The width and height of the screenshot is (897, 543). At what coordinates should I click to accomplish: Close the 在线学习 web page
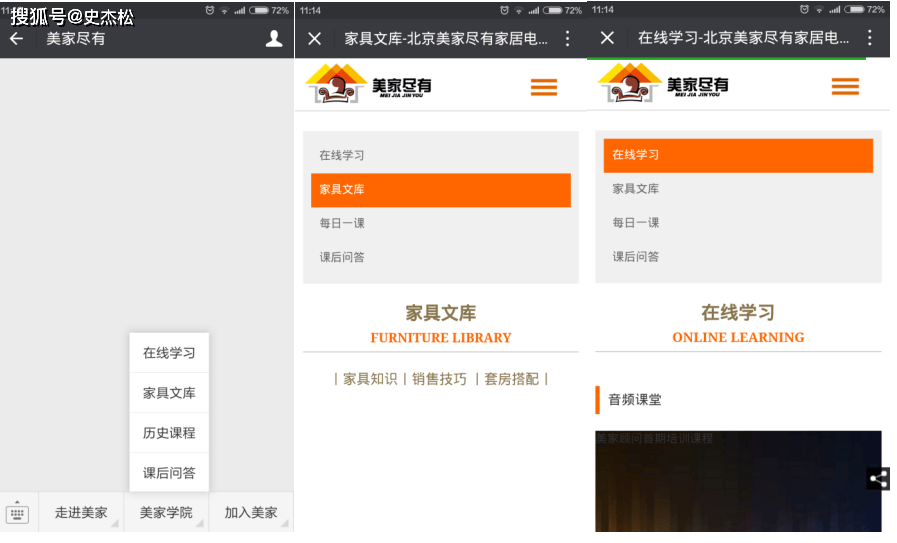click(607, 39)
